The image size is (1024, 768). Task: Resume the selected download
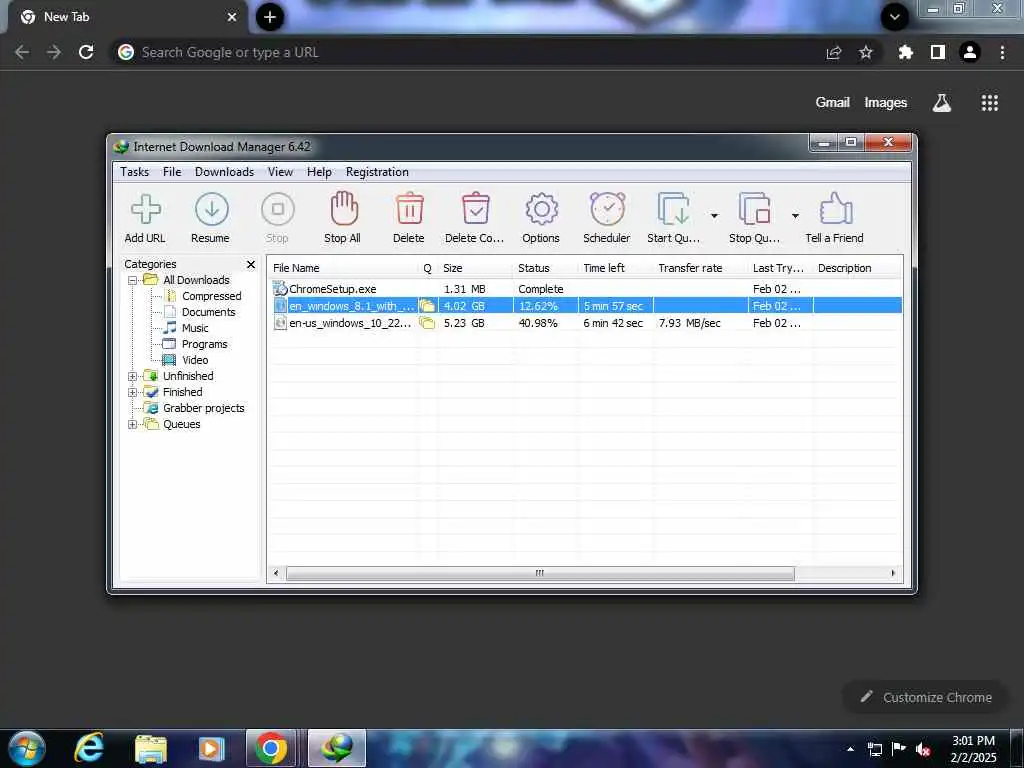pos(211,218)
